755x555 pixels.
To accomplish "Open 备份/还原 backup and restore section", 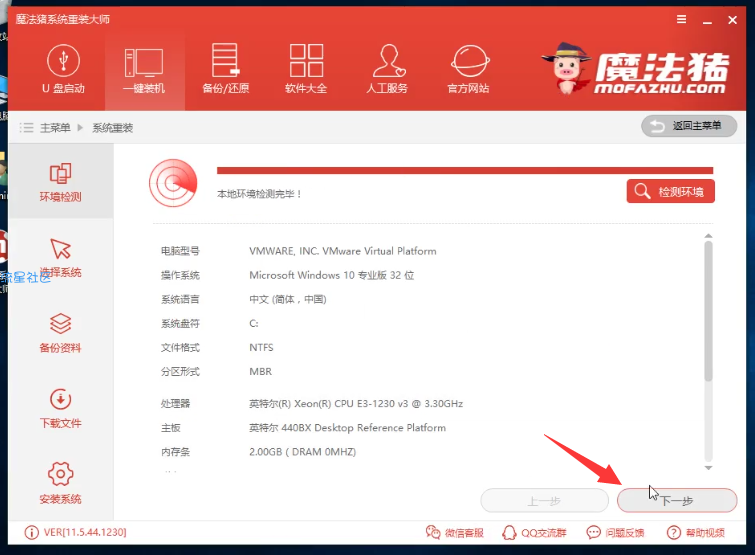I will tap(225, 69).
